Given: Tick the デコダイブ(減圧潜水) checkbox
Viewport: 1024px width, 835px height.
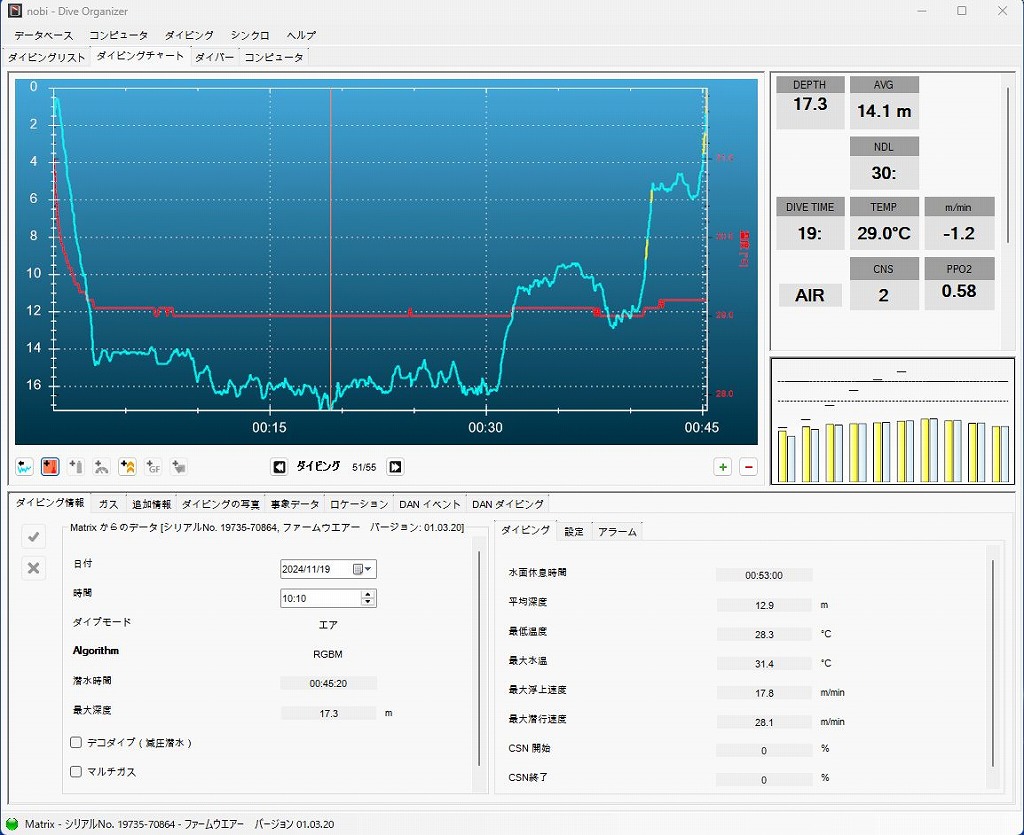Looking at the screenshot, I should tap(76, 742).
